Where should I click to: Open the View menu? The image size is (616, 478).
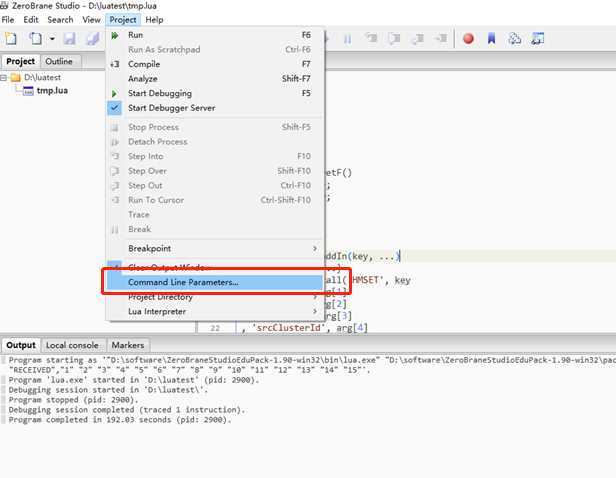pyautogui.click(x=91, y=20)
